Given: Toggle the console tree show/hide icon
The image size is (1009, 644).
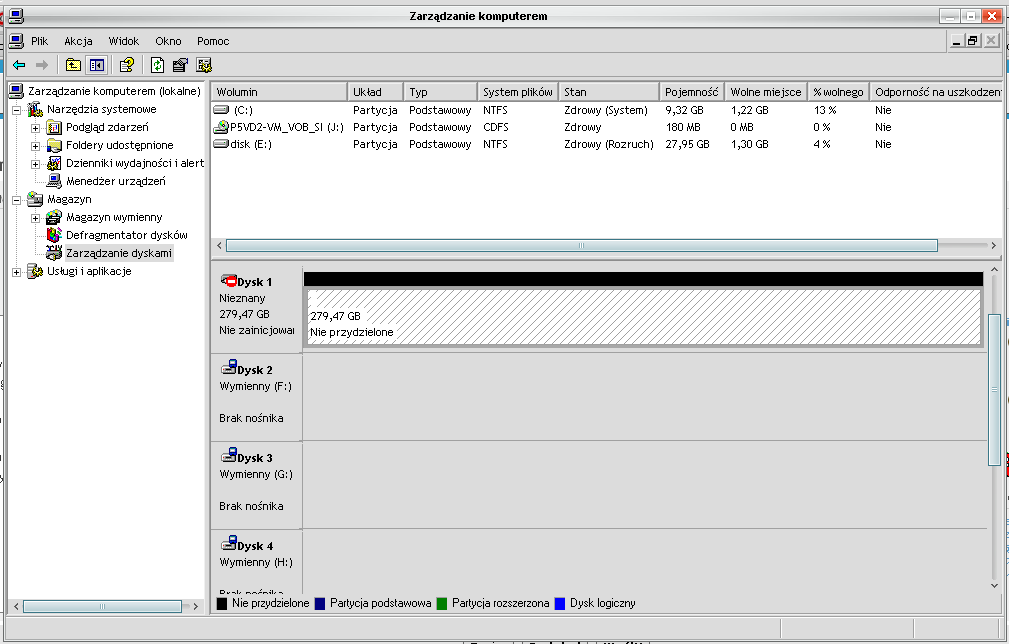Looking at the screenshot, I should 97,65.
